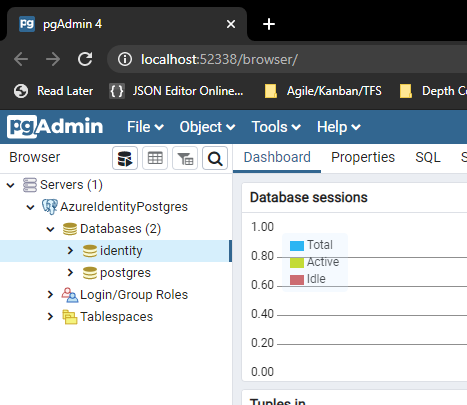This screenshot has height=405, width=467.
Task: Open the Search Objects magnifier icon
Action: point(215,158)
